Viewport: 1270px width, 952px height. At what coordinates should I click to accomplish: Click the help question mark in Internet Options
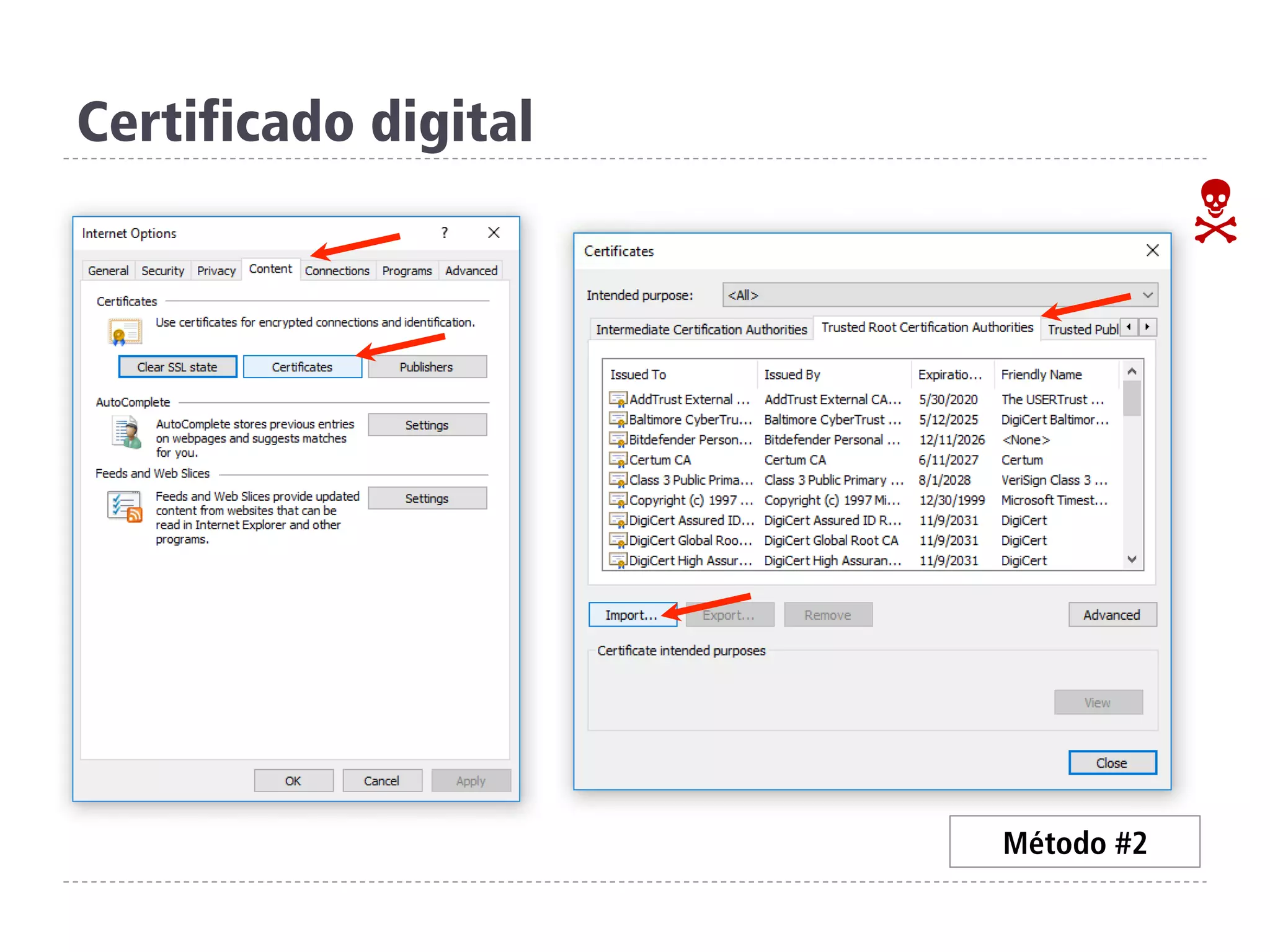tap(445, 232)
